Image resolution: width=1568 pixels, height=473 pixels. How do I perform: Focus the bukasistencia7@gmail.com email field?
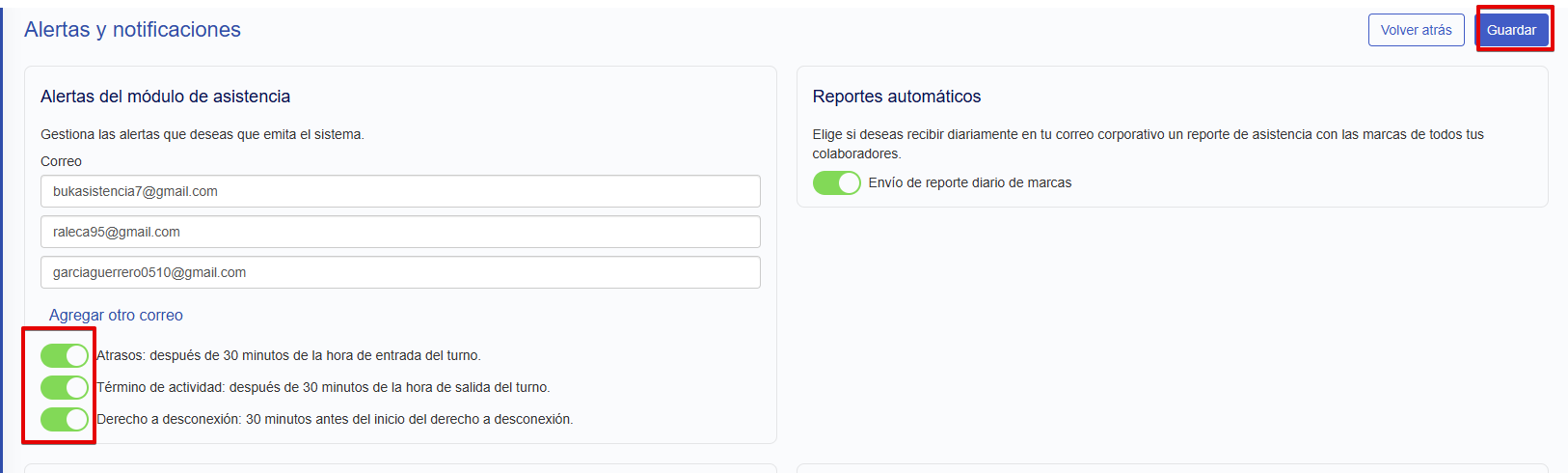click(x=400, y=191)
